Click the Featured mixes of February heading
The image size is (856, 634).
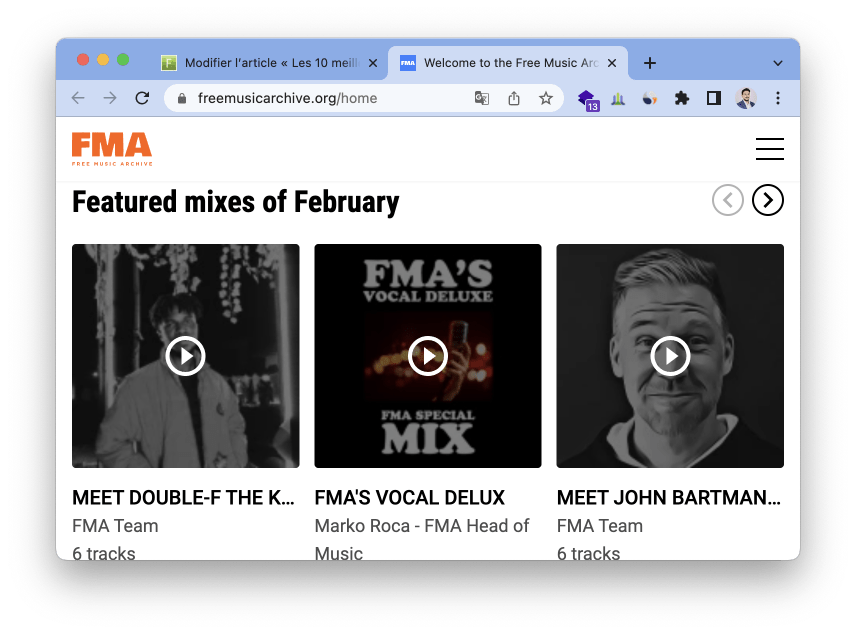(236, 202)
